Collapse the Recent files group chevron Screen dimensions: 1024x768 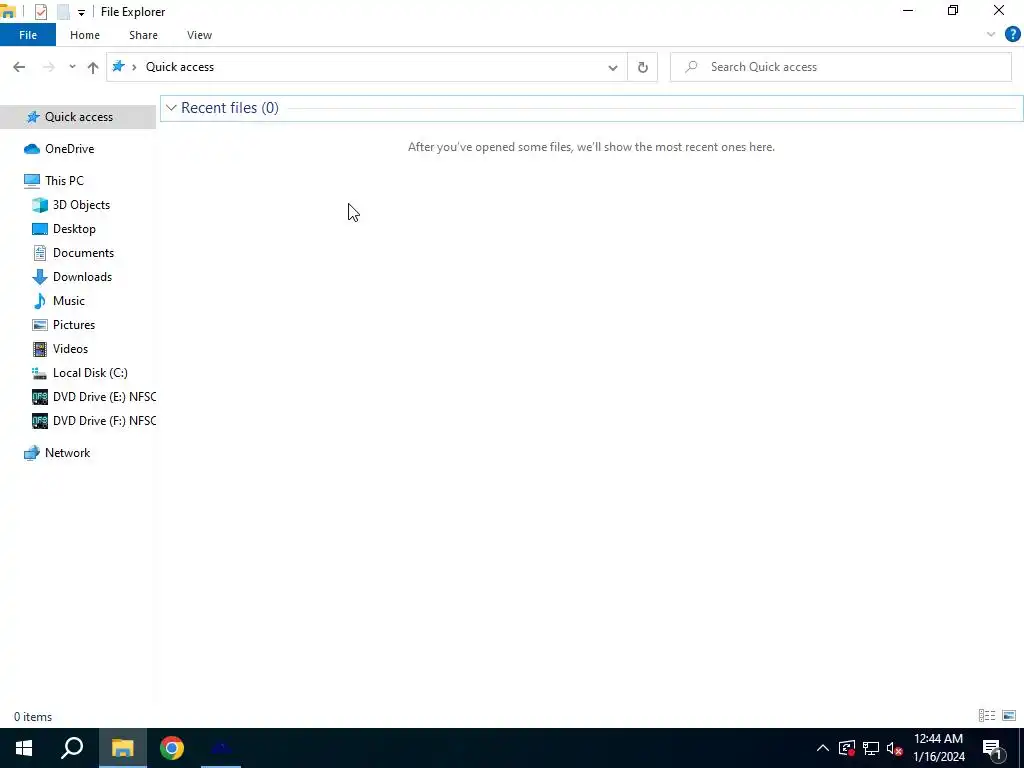pyautogui.click(x=171, y=108)
